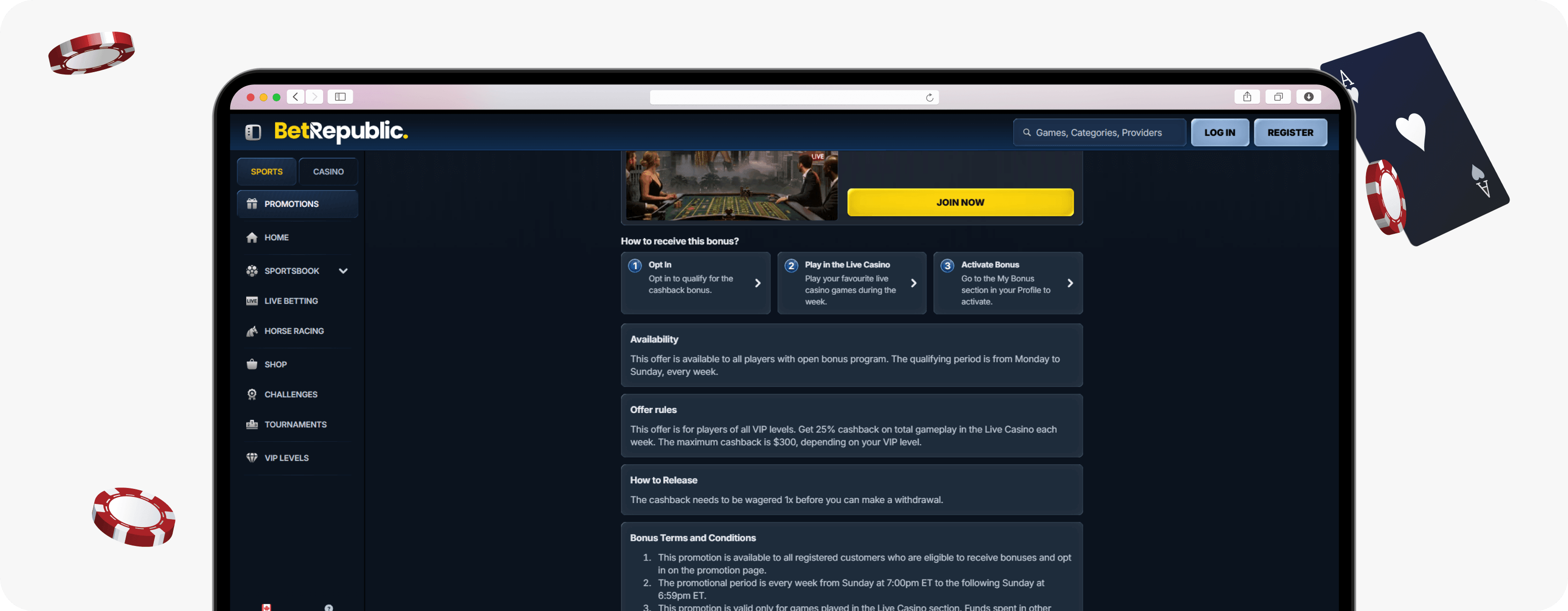1568x611 pixels.
Task: Select the Horse Racing icon
Action: 252,331
